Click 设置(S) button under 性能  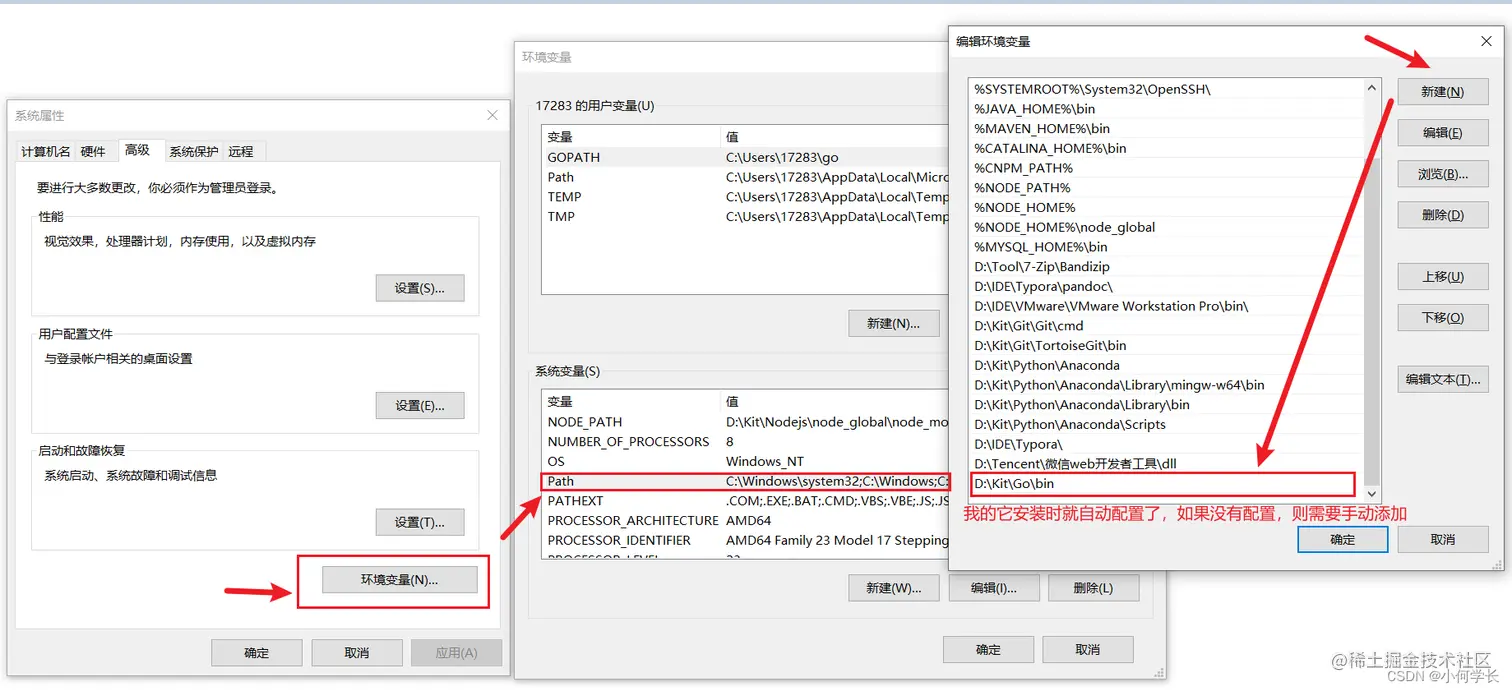[x=420, y=288]
